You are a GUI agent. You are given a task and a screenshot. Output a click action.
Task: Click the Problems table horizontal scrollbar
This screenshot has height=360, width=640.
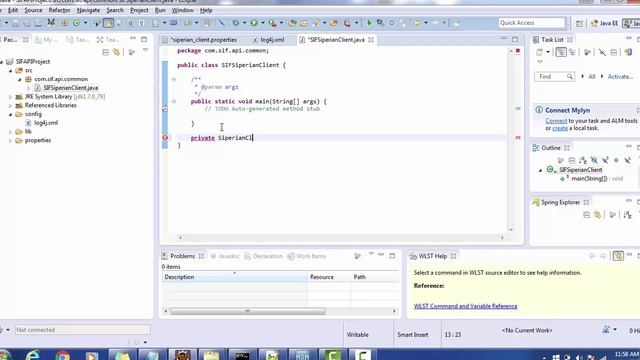248,311
